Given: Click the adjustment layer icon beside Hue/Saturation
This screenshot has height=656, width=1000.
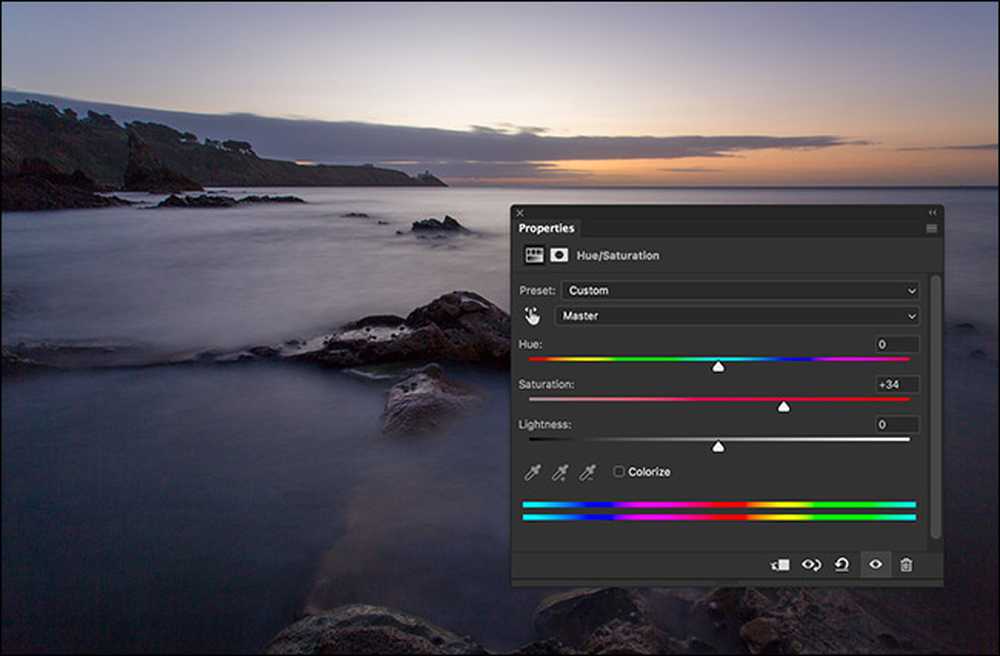Looking at the screenshot, I should (x=534, y=256).
